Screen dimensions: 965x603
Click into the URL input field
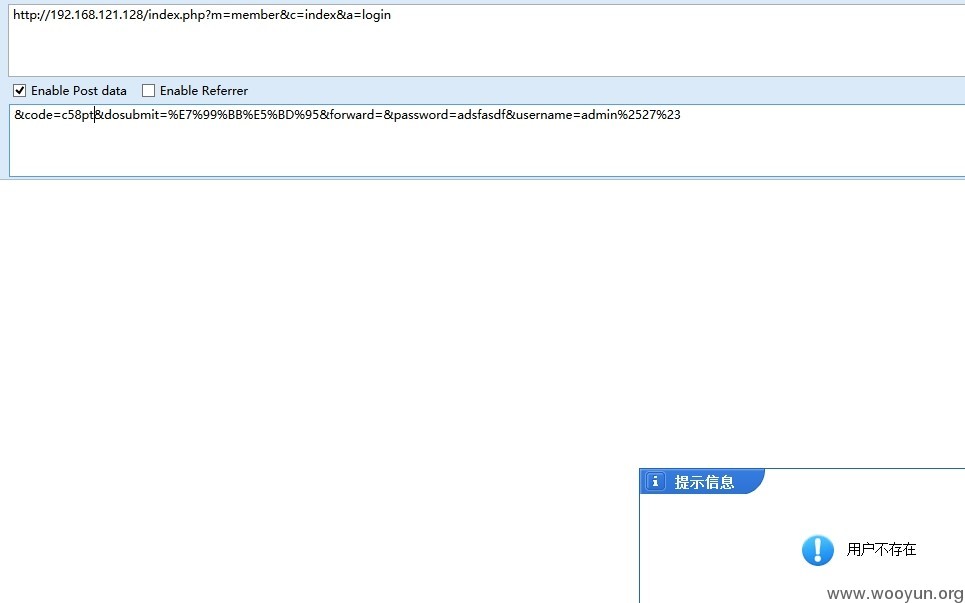click(486, 41)
